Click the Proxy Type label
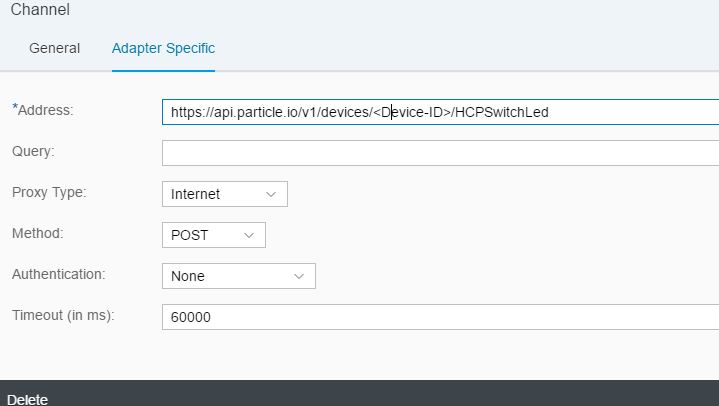This screenshot has height=406, width=719. (x=49, y=192)
